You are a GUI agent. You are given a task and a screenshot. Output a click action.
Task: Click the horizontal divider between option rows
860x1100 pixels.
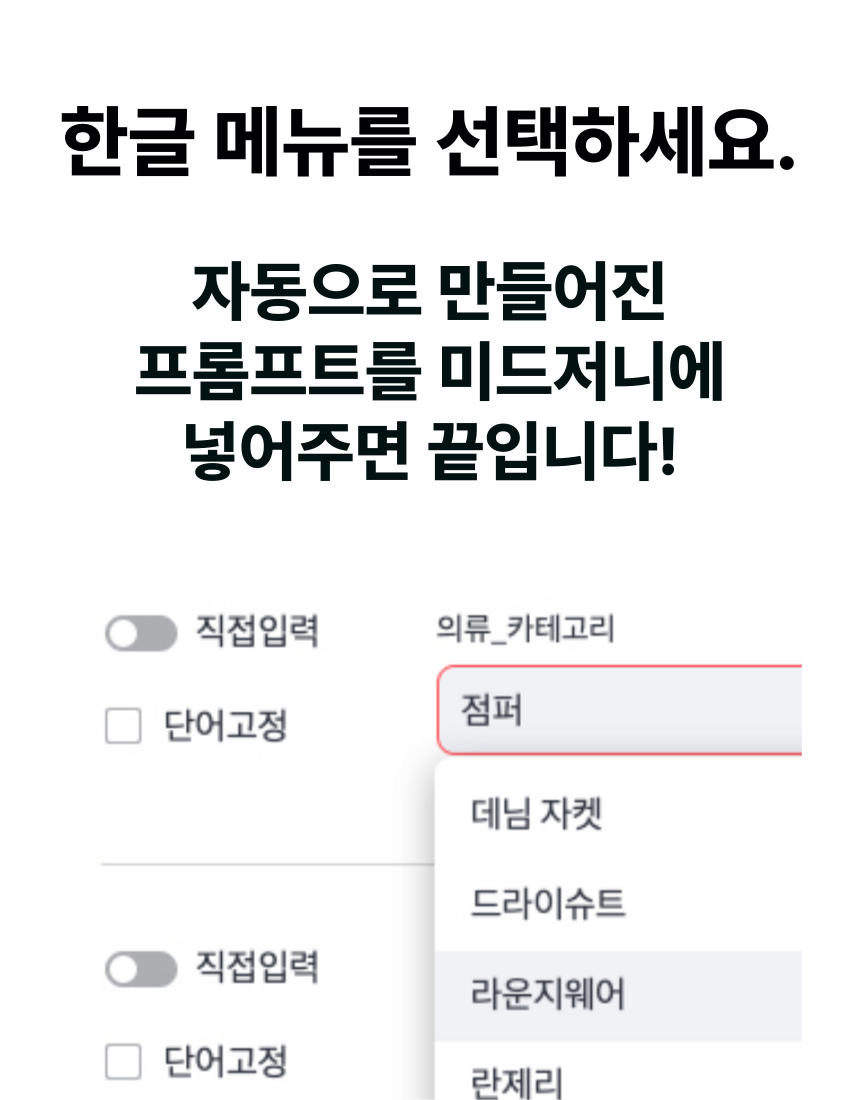tap(267, 864)
